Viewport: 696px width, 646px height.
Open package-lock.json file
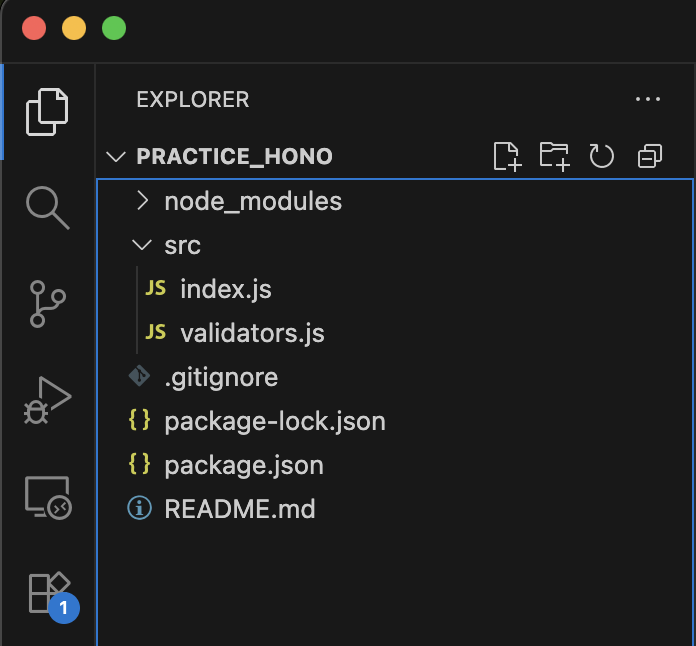point(274,421)
